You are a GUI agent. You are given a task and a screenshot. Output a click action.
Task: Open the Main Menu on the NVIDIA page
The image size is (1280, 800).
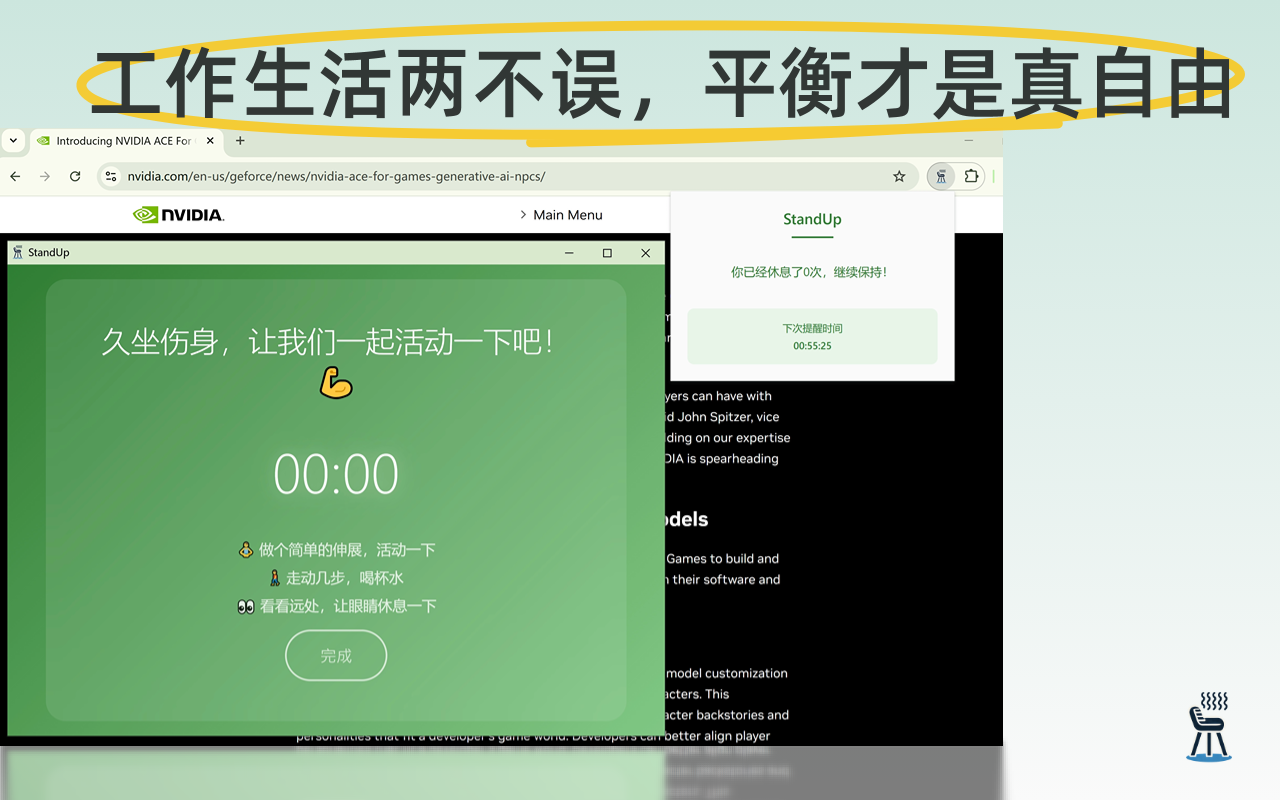click(568, 214)
